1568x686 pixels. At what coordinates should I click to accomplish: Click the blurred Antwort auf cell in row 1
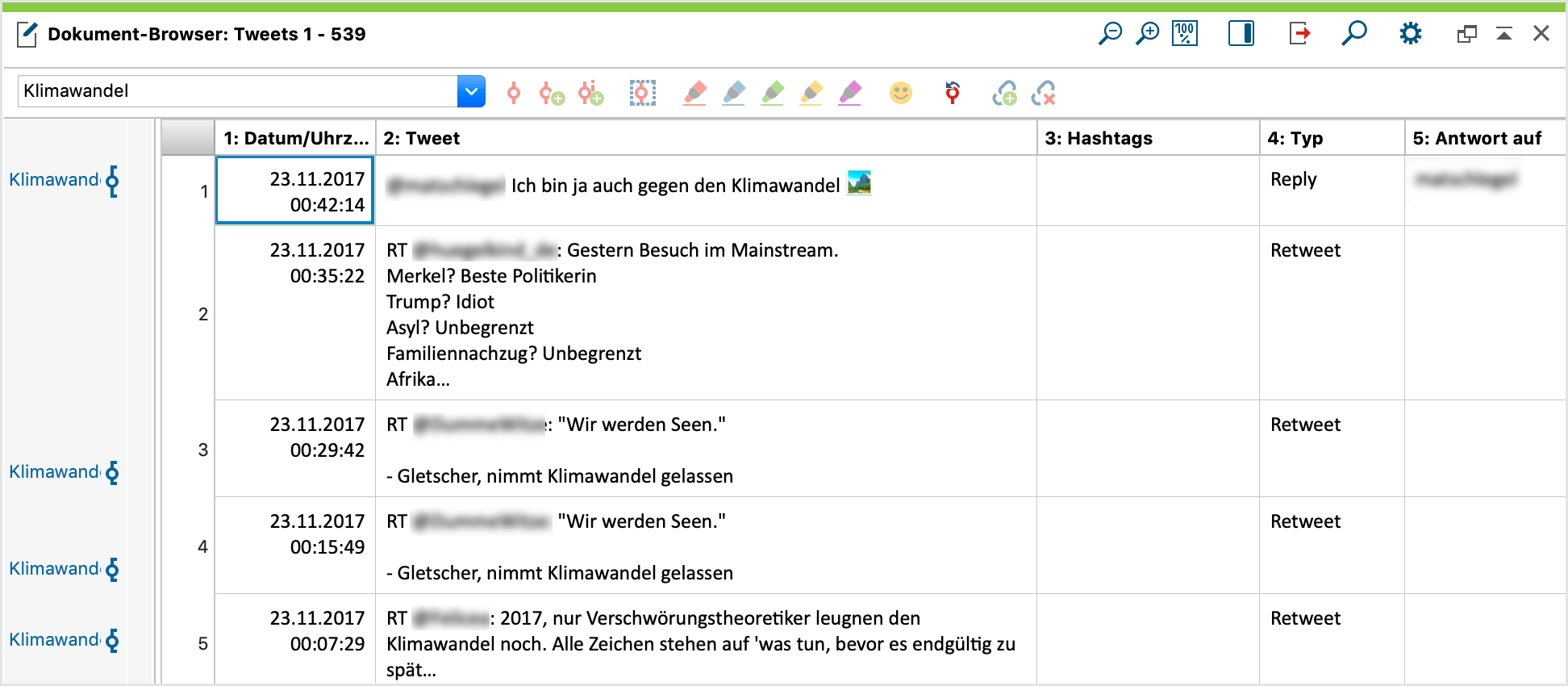pyautogui.click(x=1485, y=190)
